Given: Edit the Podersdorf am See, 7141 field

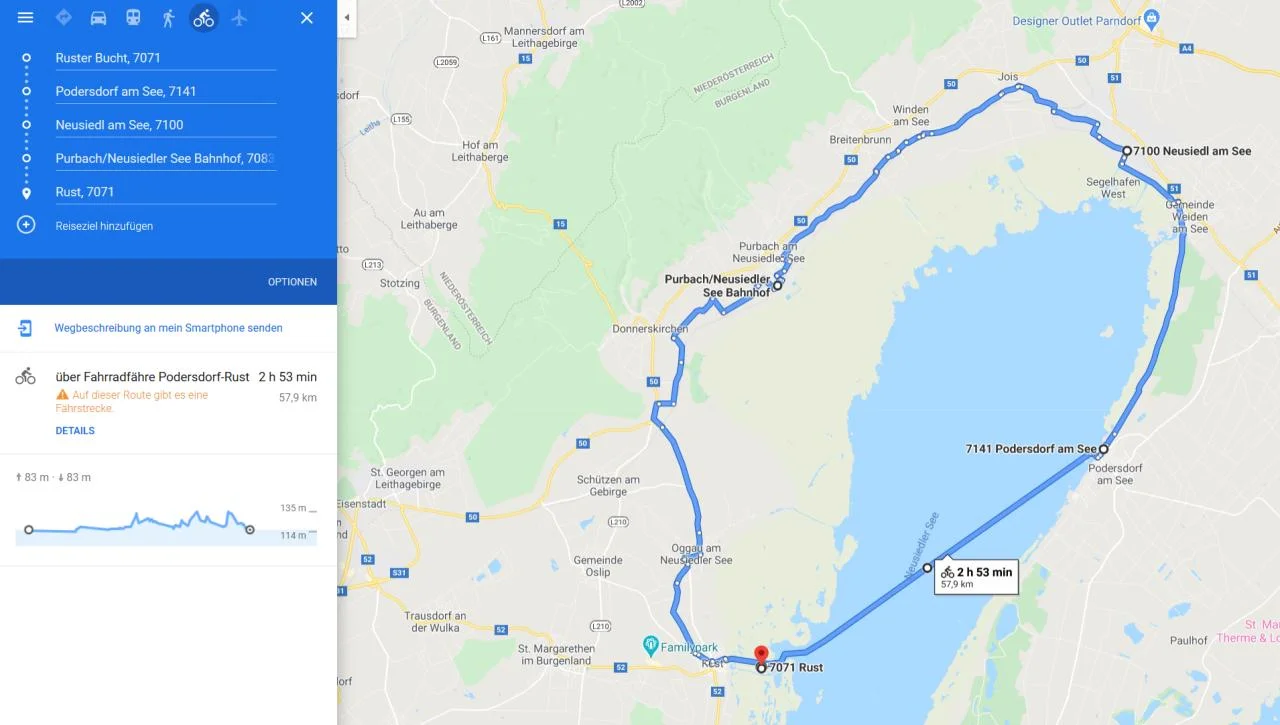Looking at the screenshot, I should coord(165,91).
